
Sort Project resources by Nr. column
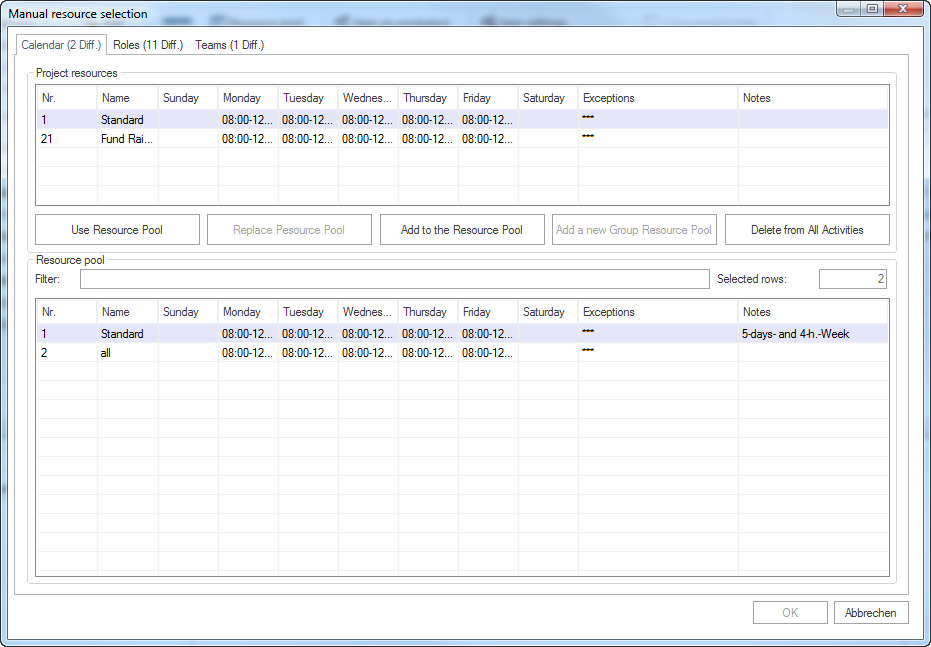click(66, 98)
